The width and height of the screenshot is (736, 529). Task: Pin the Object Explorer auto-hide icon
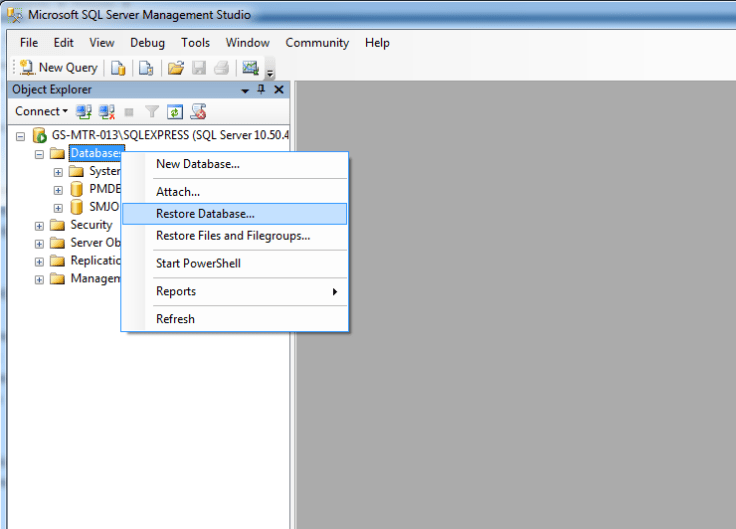(262, 90)
